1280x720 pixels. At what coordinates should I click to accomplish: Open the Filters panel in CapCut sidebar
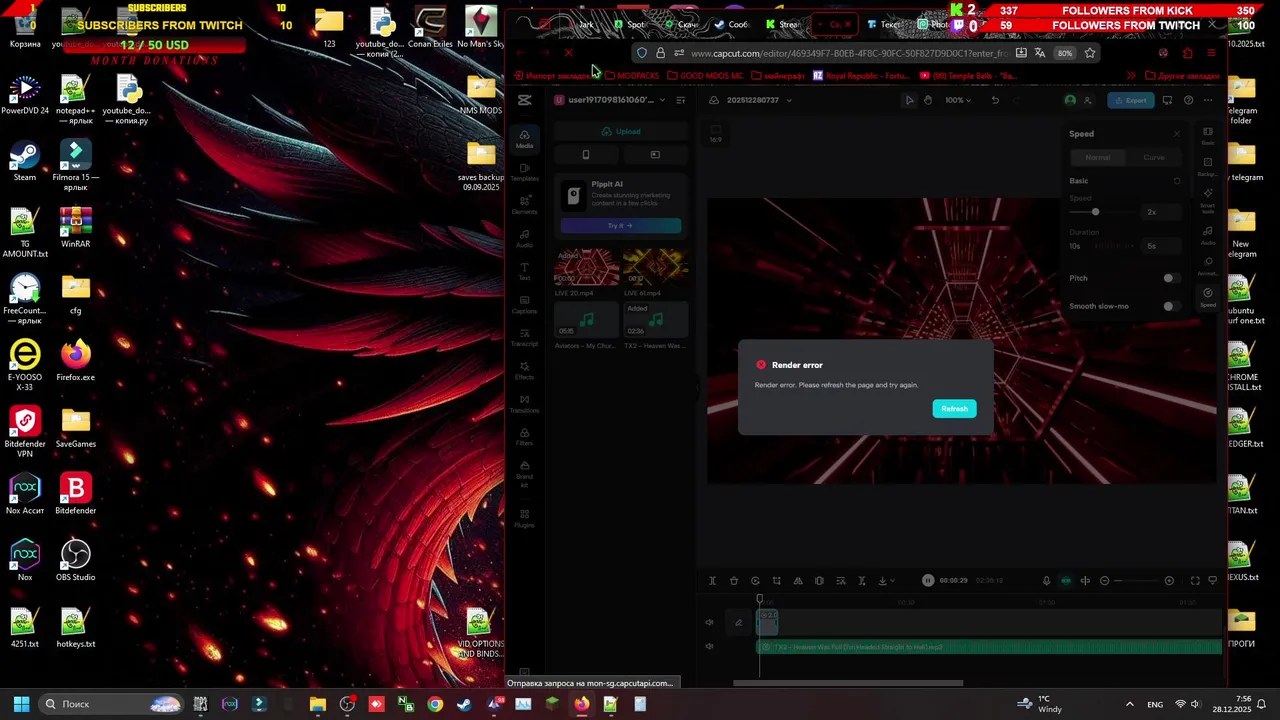[524, 436]
